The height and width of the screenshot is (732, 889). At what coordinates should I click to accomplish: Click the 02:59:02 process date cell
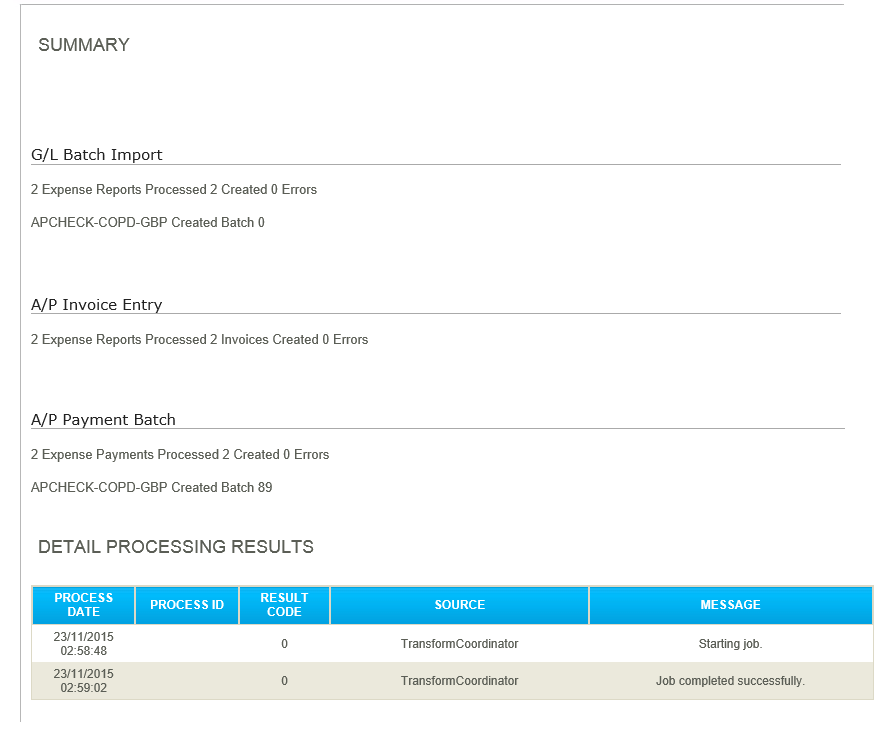point(84,681)
